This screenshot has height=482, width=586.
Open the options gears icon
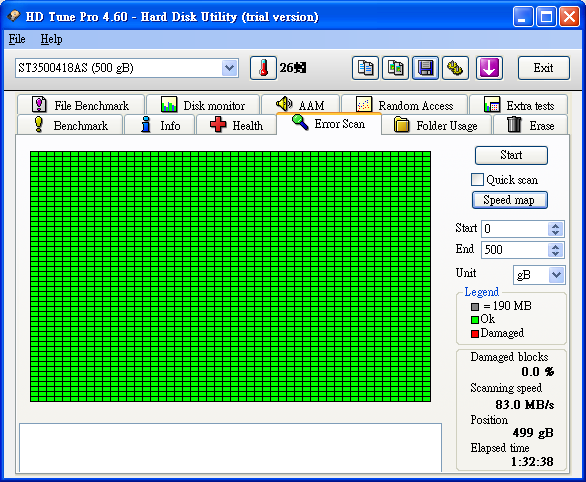455,68
